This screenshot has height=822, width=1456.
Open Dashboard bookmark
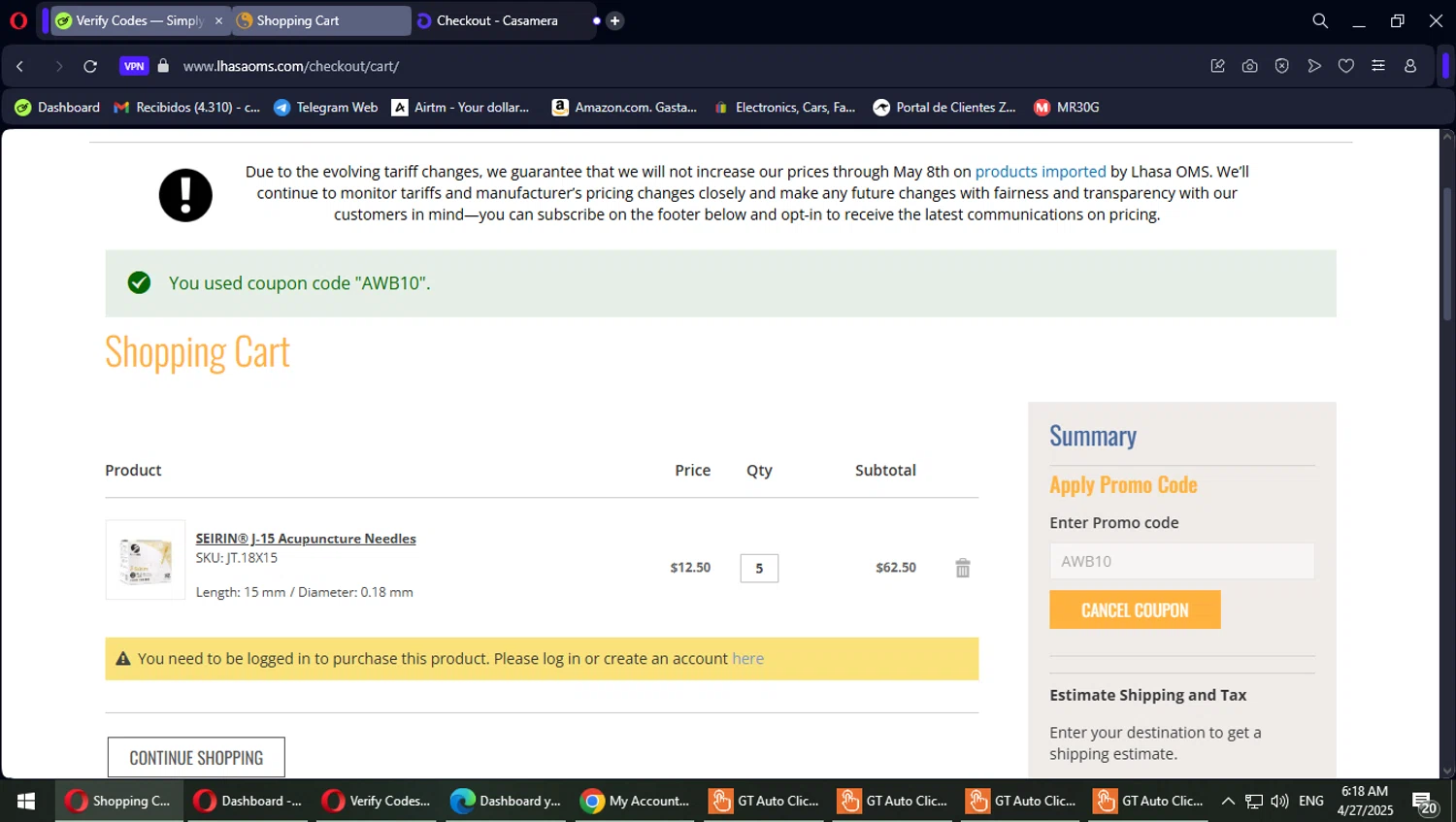click(57, 108)
